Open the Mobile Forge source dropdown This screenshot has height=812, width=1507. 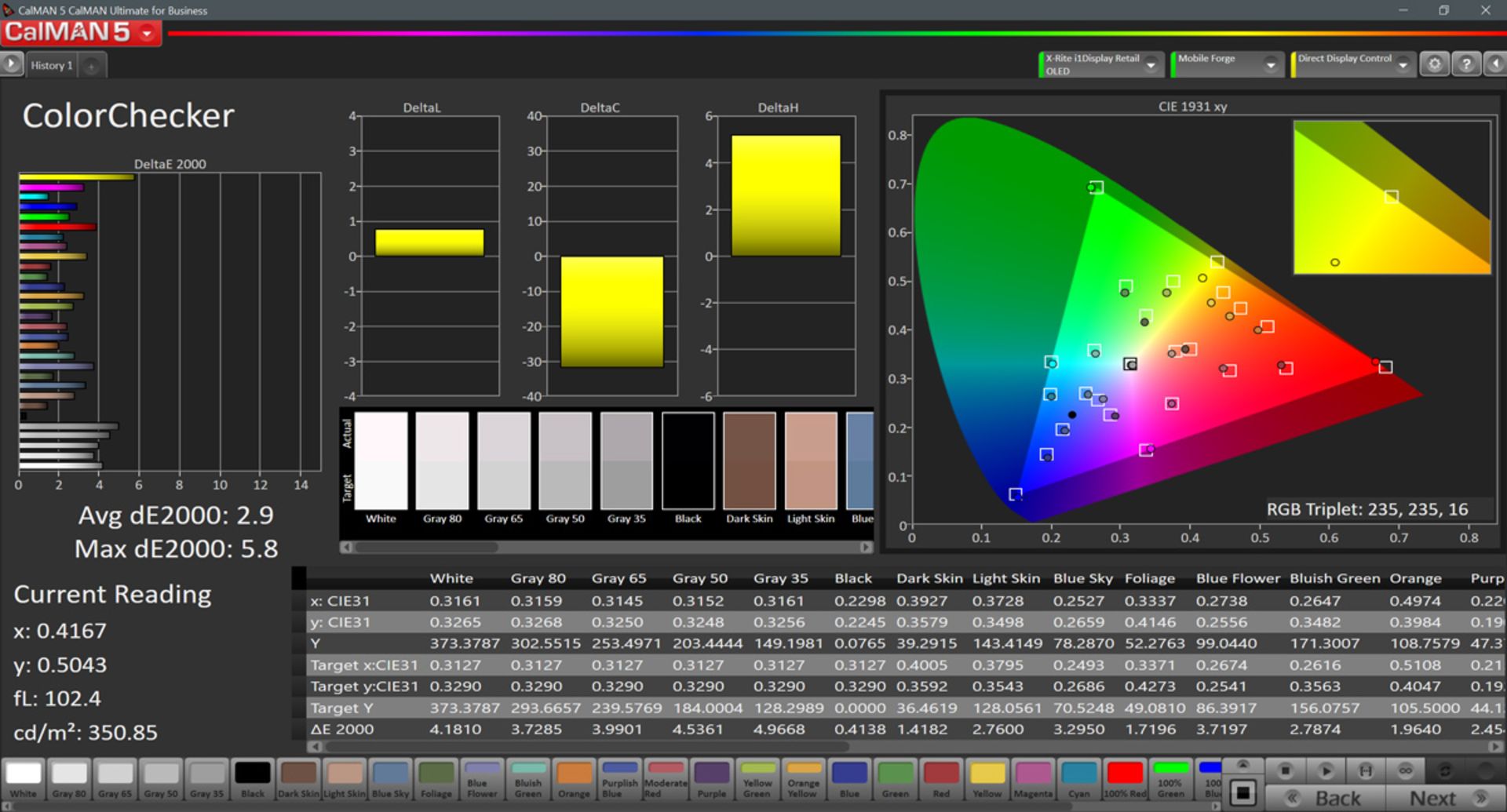(x=1270, y=65)
